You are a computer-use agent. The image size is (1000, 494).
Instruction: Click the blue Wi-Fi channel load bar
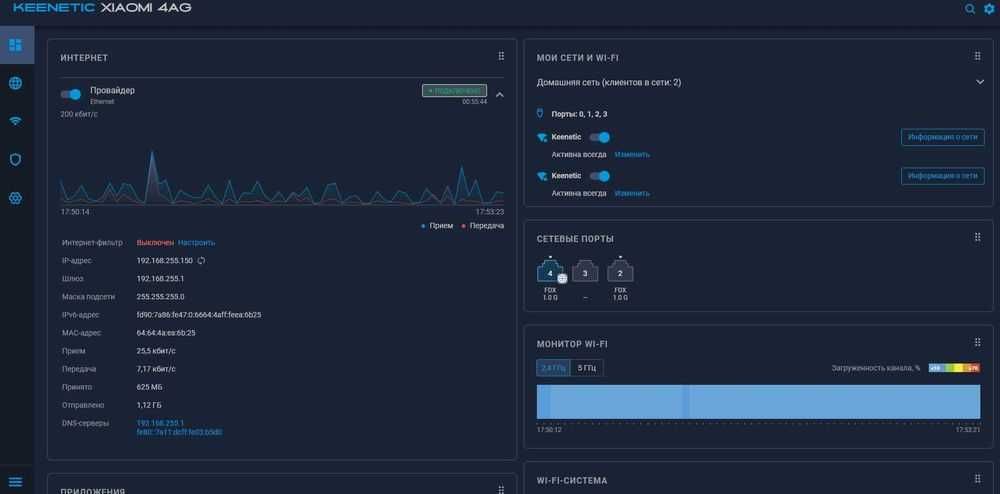tap(758, 402)
